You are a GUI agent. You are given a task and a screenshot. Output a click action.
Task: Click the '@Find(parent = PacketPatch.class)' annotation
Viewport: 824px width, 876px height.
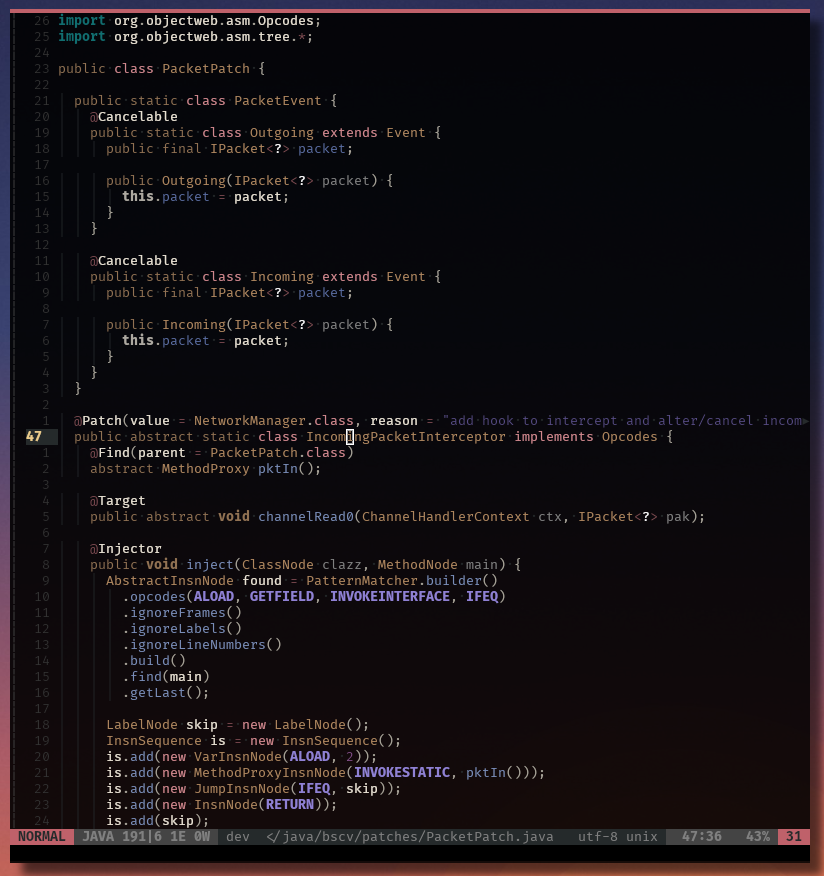222,453
